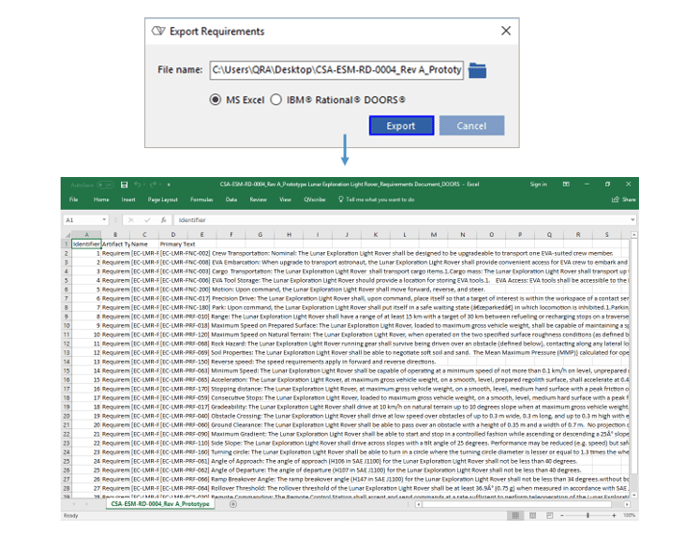Click the horizontal scrollbar left arrow

coord(418,504)
